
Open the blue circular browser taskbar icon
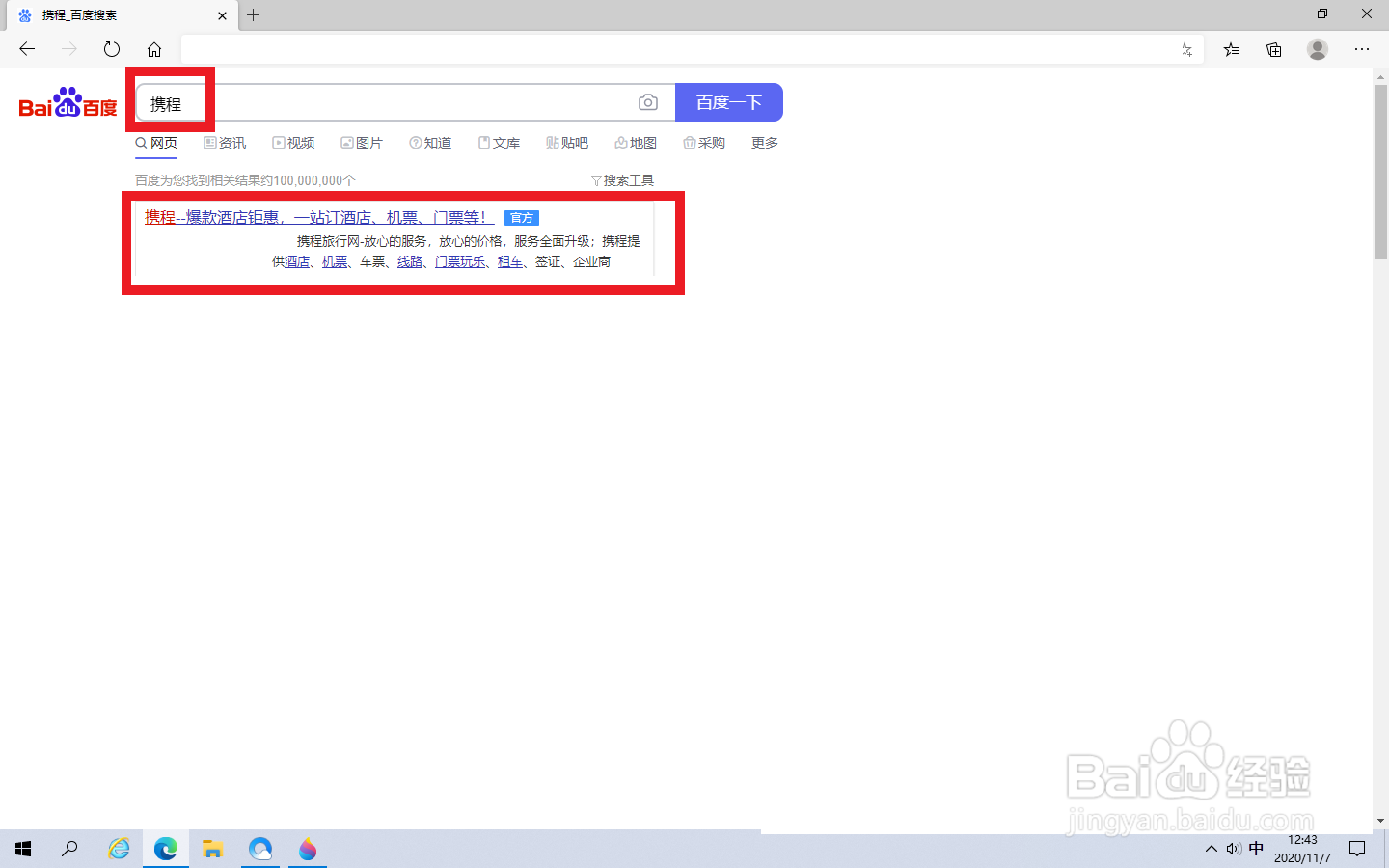(x=260, y=849)
